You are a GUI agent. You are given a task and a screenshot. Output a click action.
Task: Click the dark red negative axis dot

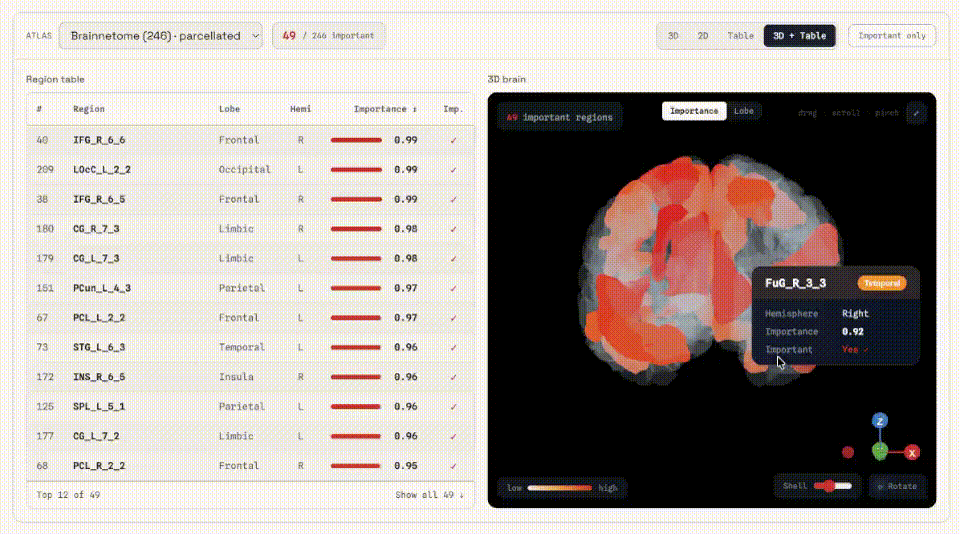[848, 453]
